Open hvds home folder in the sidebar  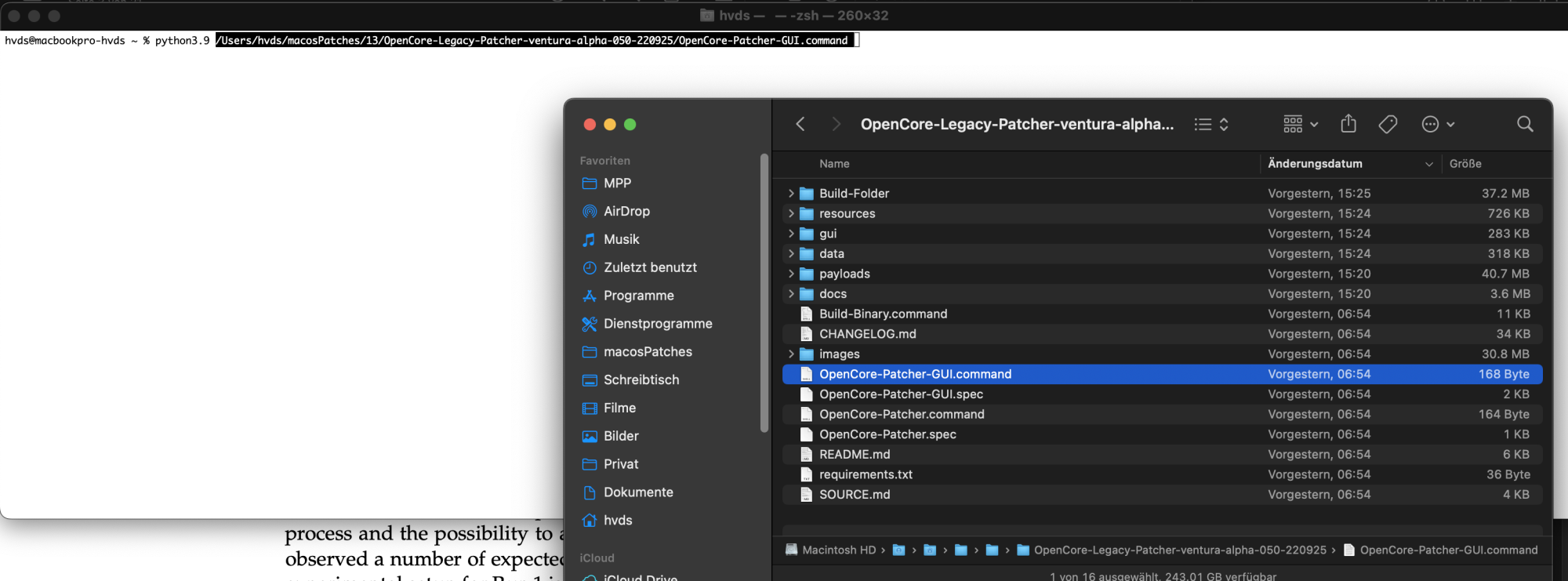point(618,521)
